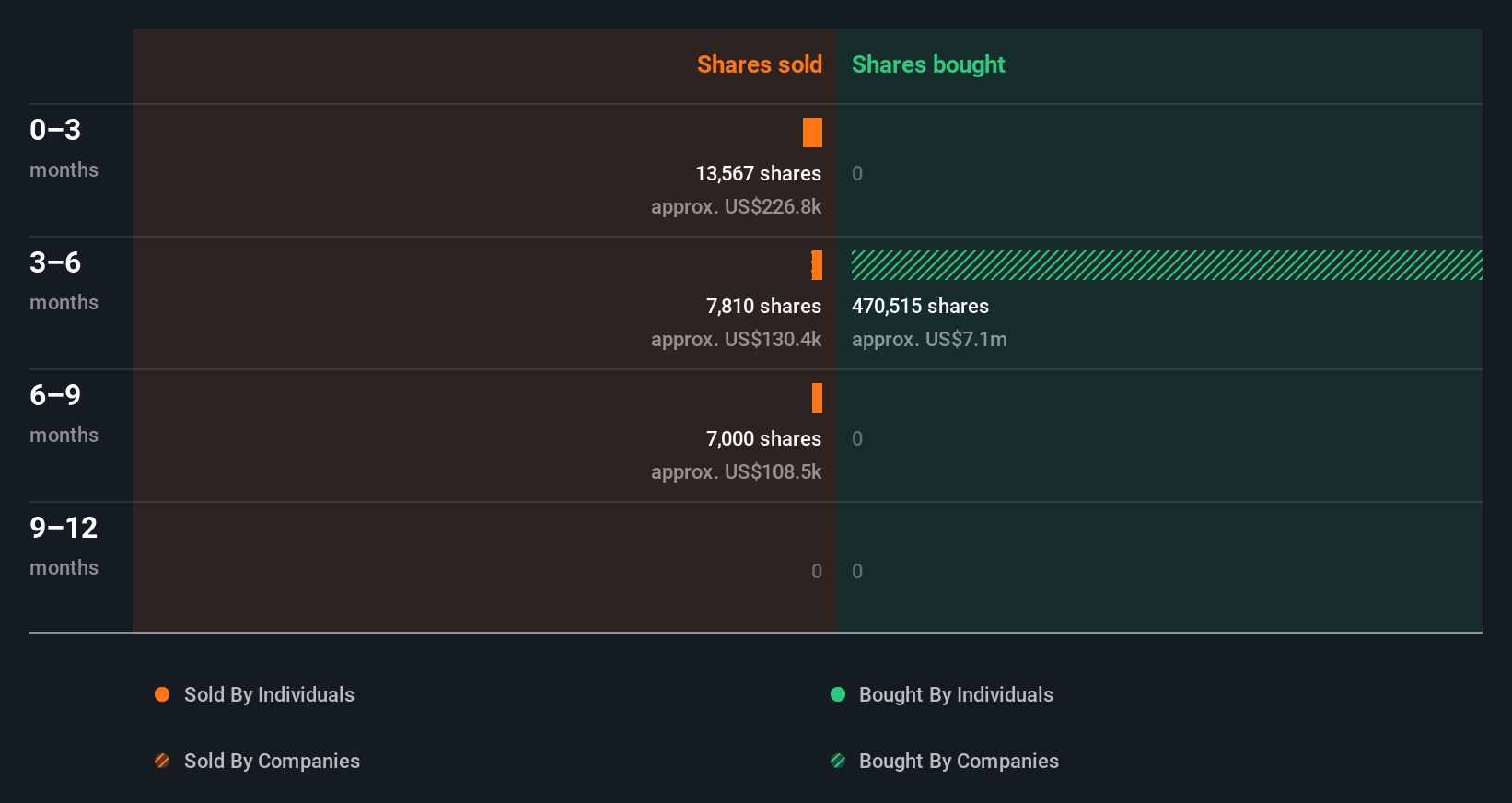Viewport: 1512px width, 803px height.
Task: Select the Shares sold column header
Action: coord(760,64)
